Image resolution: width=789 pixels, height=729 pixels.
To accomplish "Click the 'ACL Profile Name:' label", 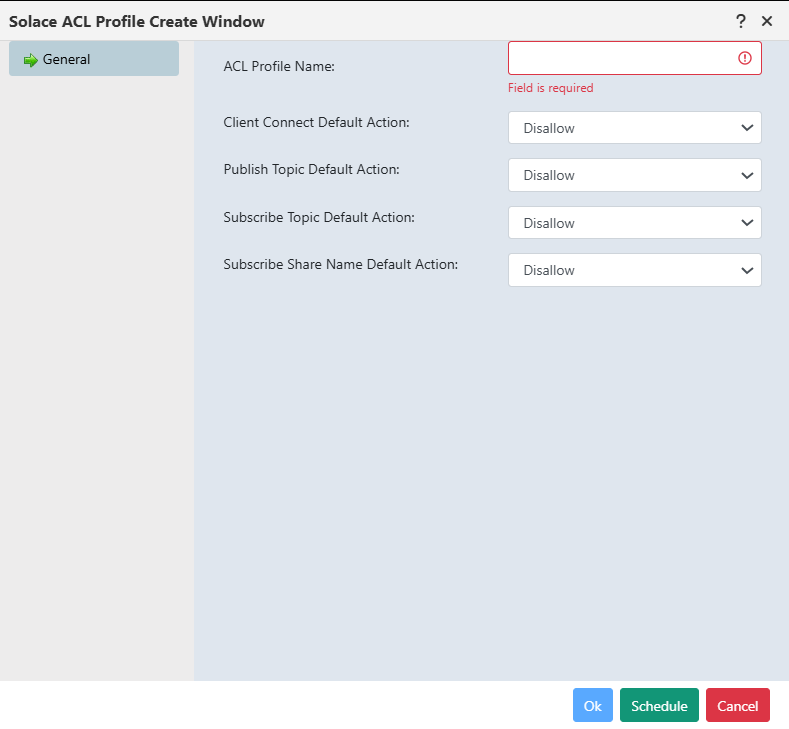I will tap(279, 66).
